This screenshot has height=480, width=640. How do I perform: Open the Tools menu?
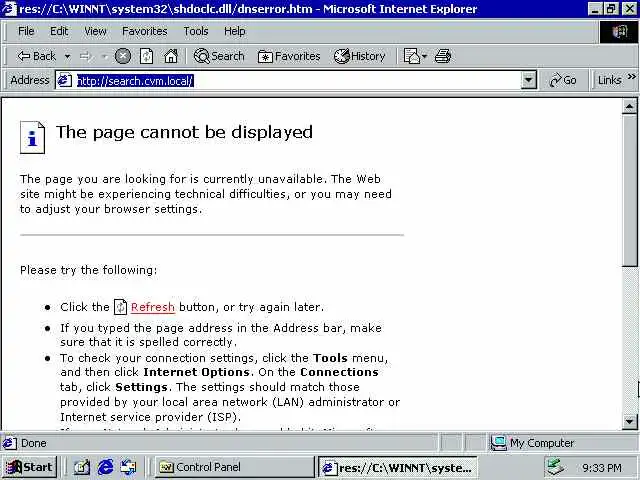(196, 31)
